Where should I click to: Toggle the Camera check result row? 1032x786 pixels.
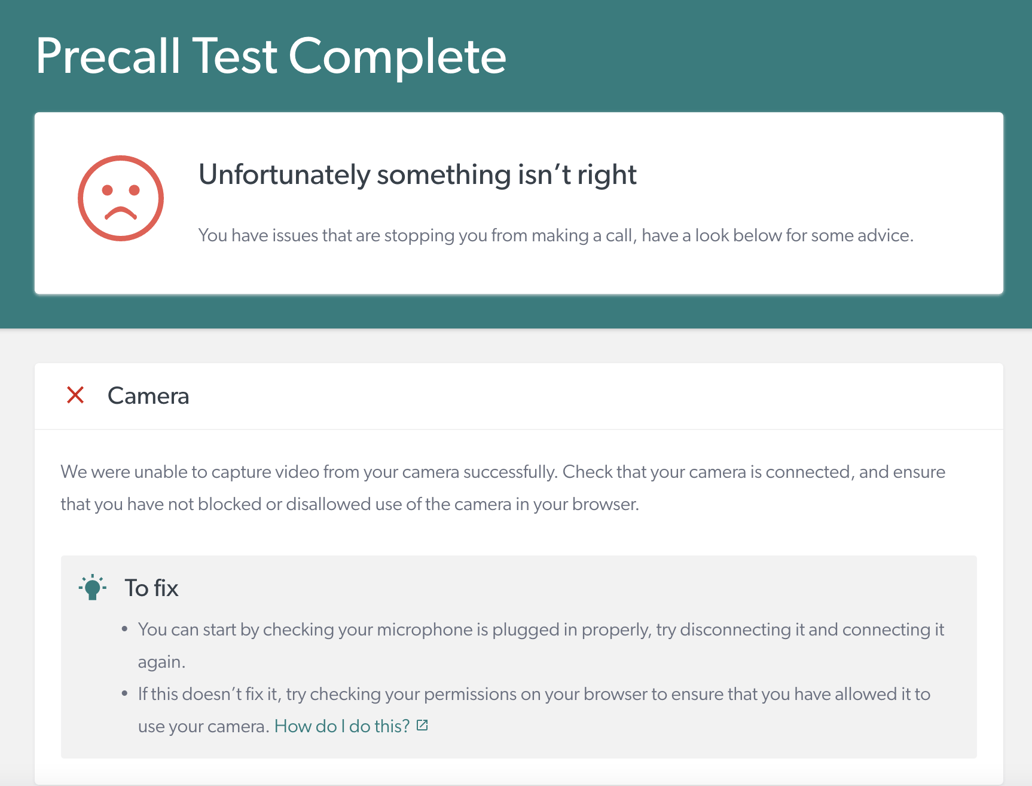[519, 395]
